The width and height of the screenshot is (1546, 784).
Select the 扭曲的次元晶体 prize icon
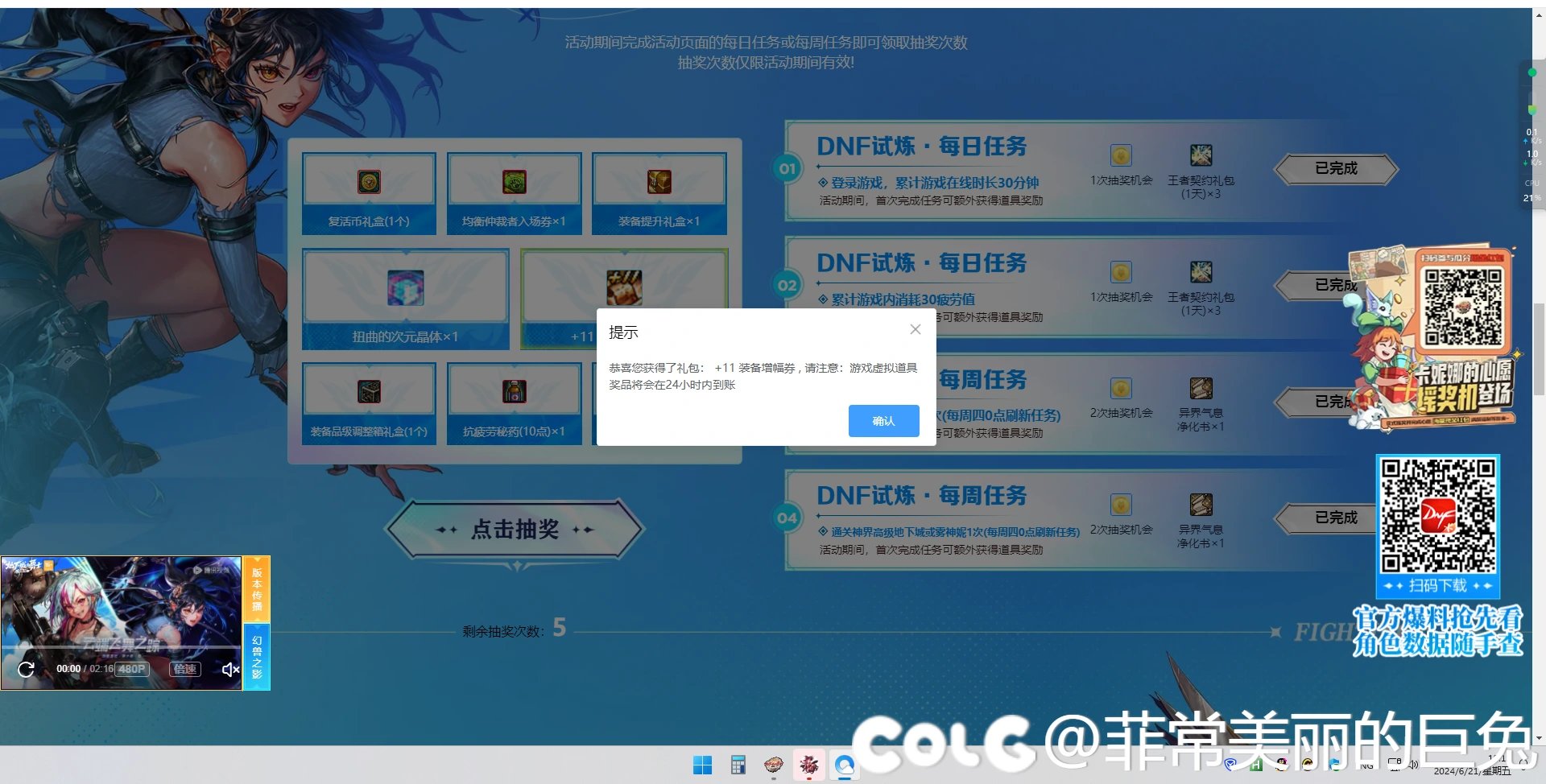[x=405, y=288]
